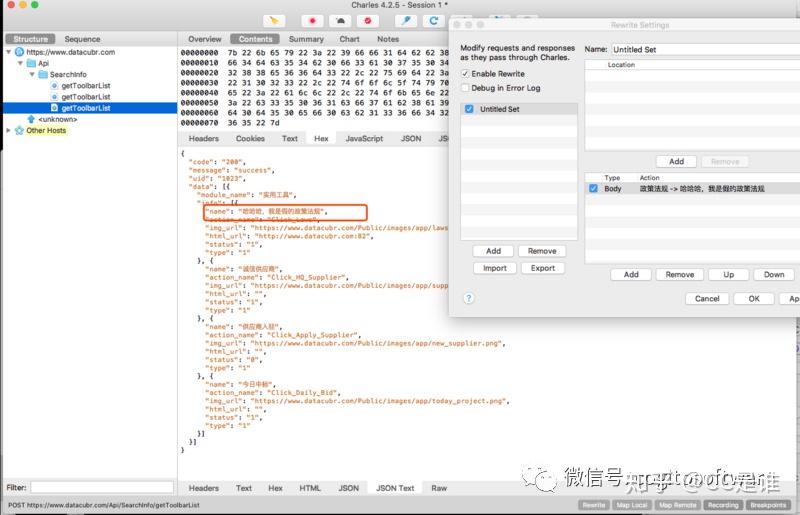The image size is (800, 515).
Task: Click the icon of the first getToolbarList request
Action: (x=54, y=85)
